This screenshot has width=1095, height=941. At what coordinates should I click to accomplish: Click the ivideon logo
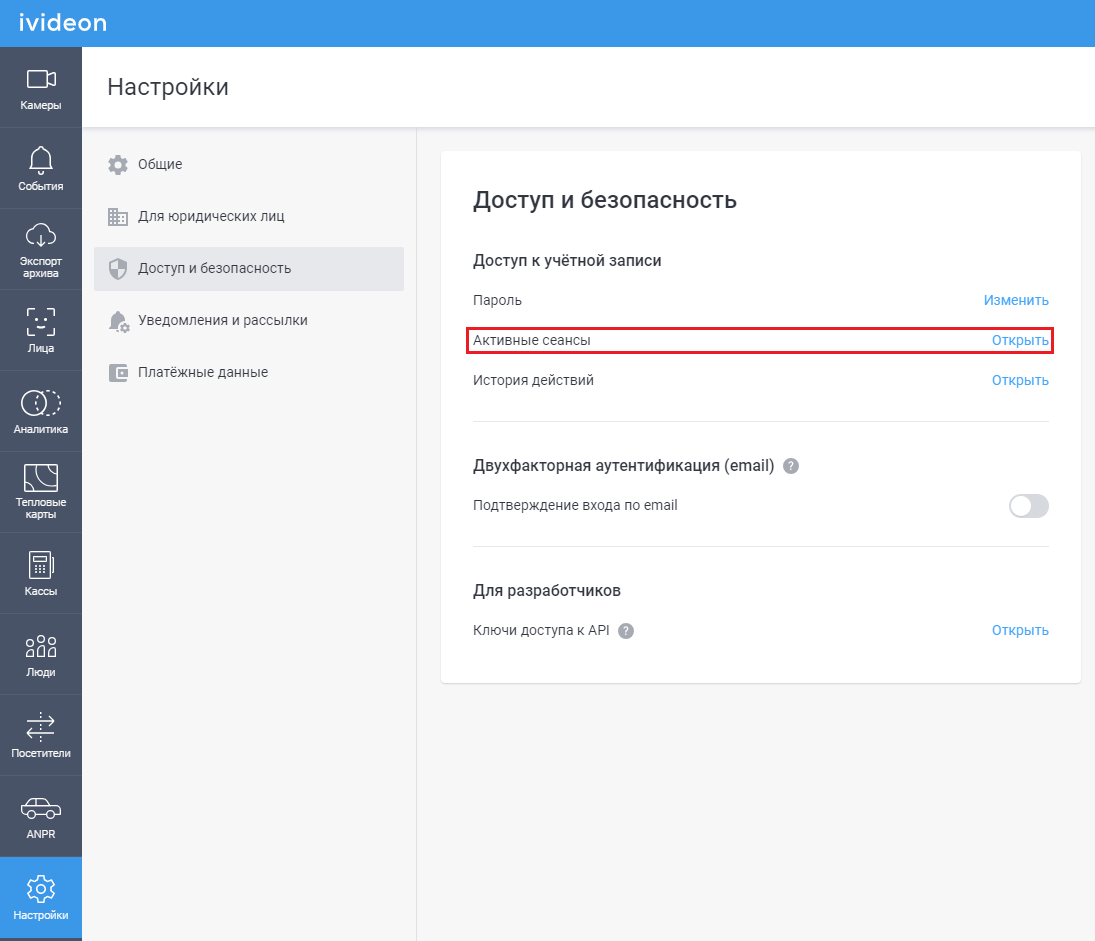click(63, 22)
